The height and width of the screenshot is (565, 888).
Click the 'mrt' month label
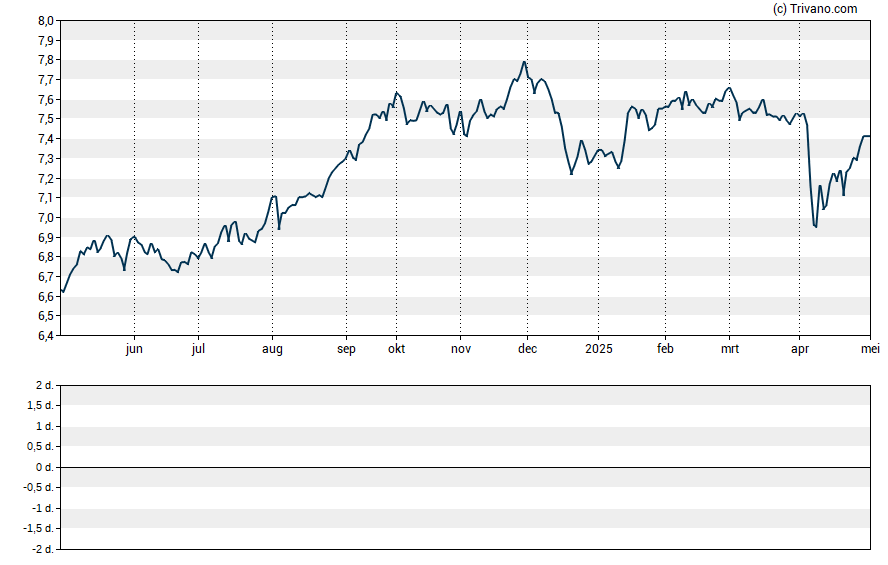coord(729,349)
